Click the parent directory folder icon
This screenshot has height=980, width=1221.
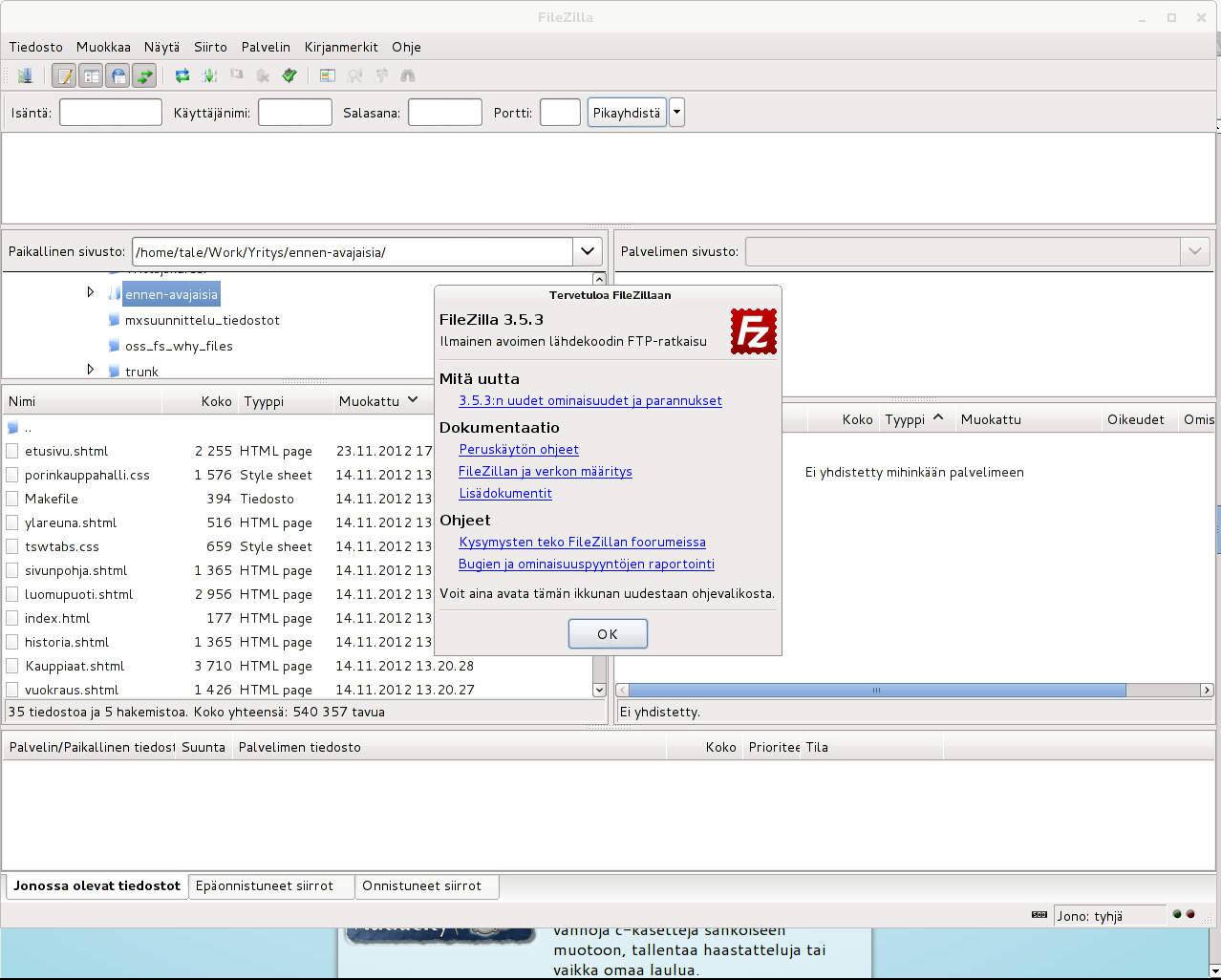(12, 428)
